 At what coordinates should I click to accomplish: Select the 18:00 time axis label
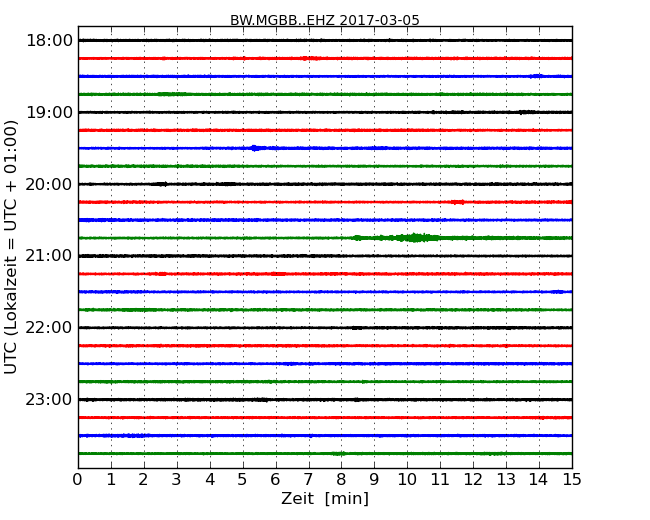coord(49,41)
